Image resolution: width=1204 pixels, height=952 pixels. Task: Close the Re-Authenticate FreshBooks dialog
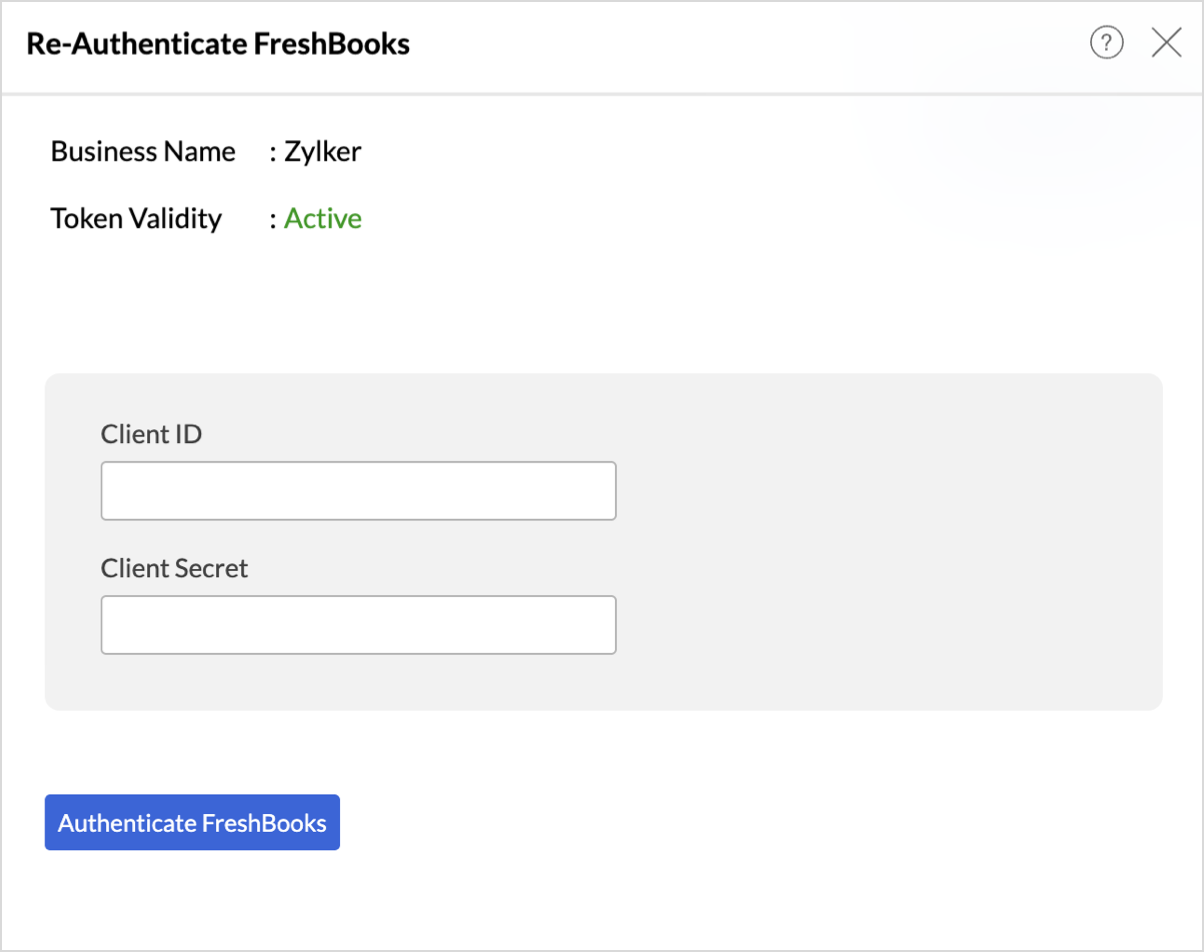click(1166, 43)
